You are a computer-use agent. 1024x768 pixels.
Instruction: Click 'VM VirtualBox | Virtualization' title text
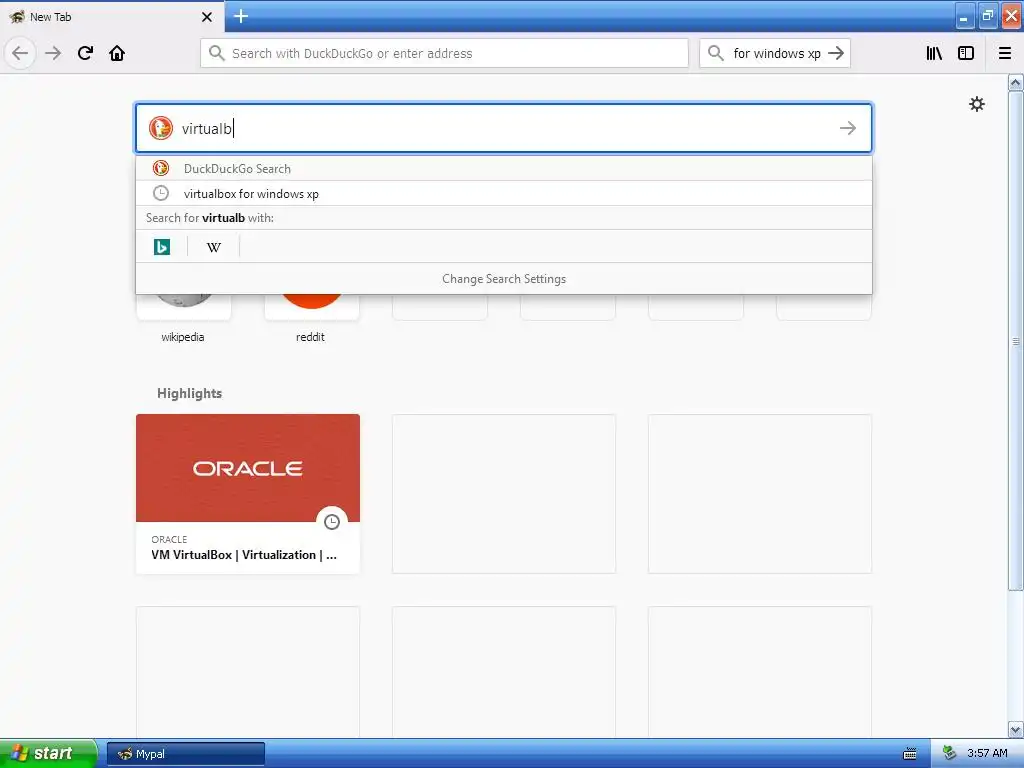click(x=244, y=555)
